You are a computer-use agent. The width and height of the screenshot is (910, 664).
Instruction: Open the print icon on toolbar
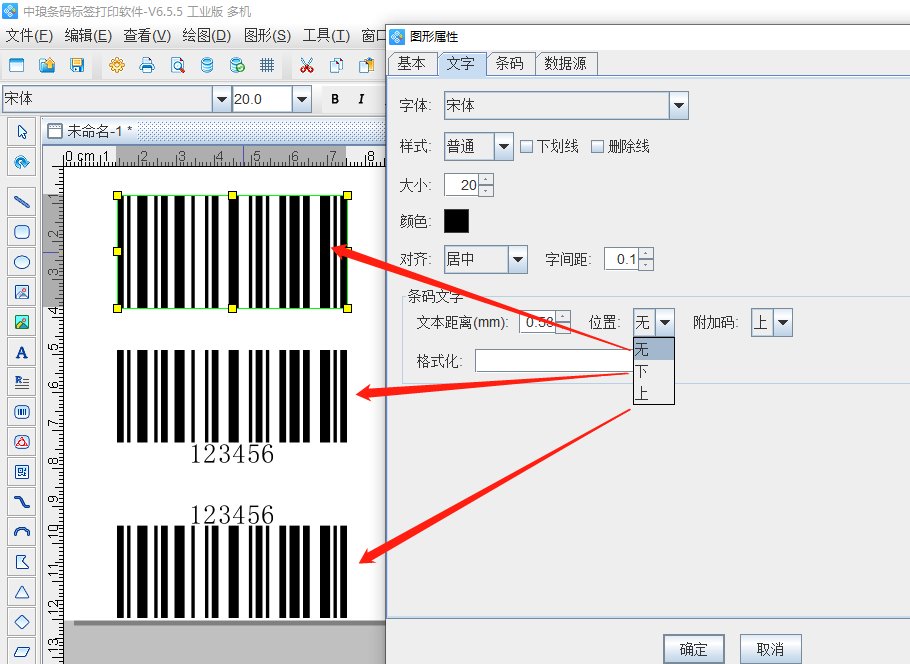[147, 65]
